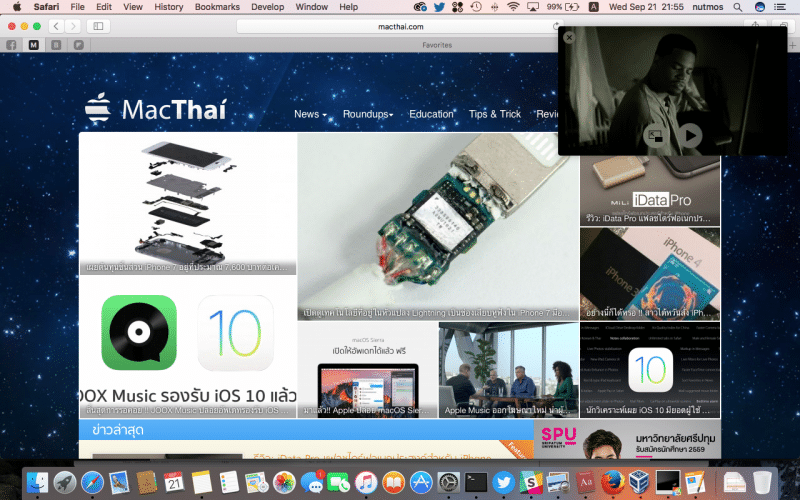Open the Facebook pinned tab
The height and width of the screenshot is (500, 800).
click(x=11, y=45)
